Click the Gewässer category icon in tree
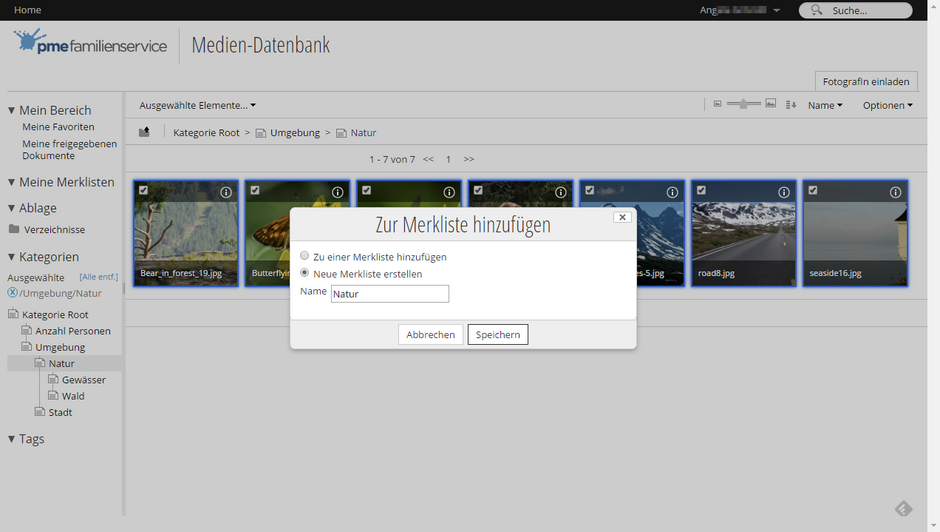The width and height of the screenshot is (940, 532). tap(53, 379)
